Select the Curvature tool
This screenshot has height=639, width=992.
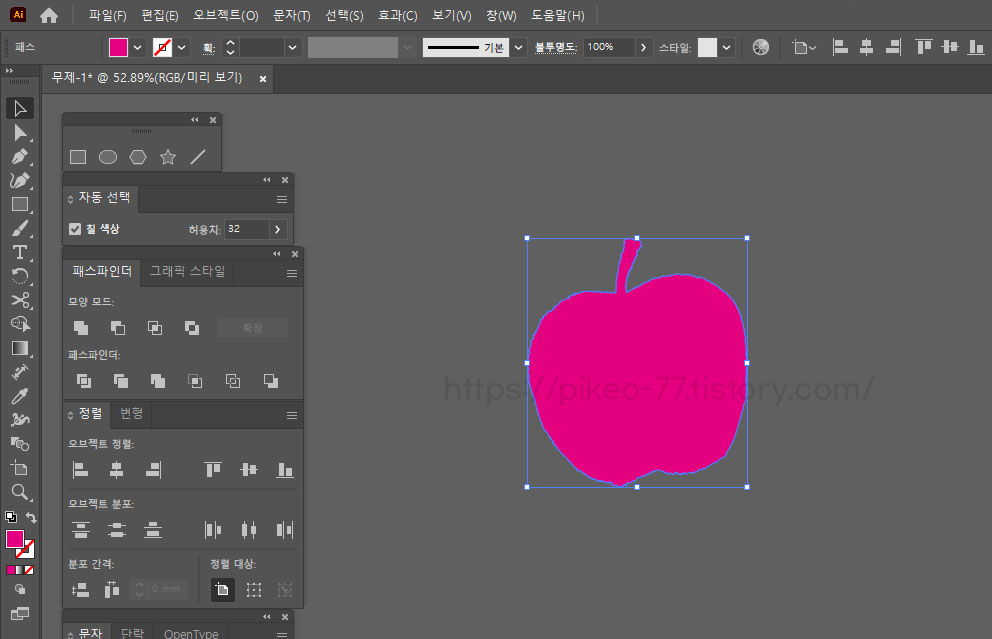click(x=20, y=180)
